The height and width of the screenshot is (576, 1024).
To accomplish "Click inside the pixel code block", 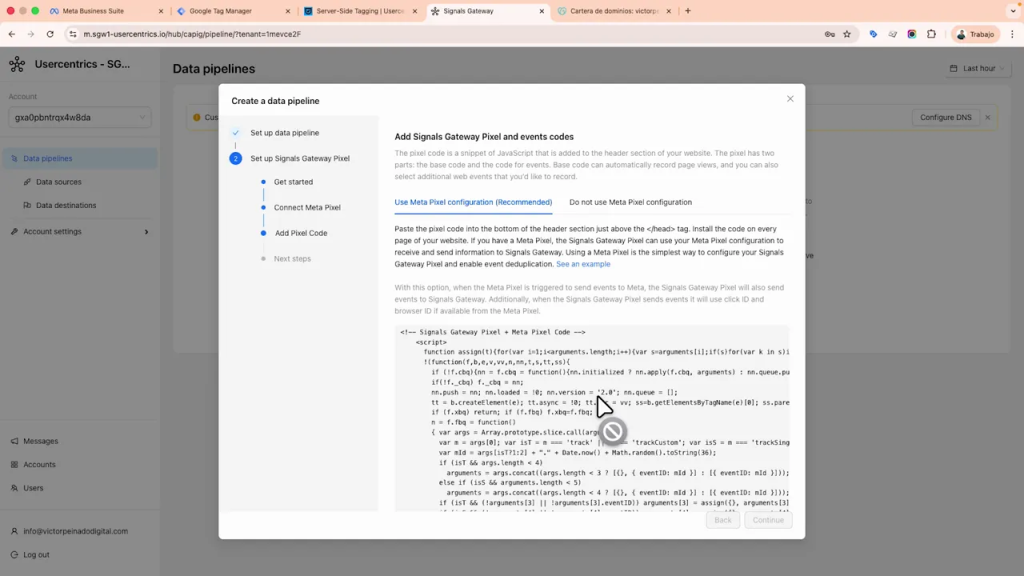I will coord(592,418).
